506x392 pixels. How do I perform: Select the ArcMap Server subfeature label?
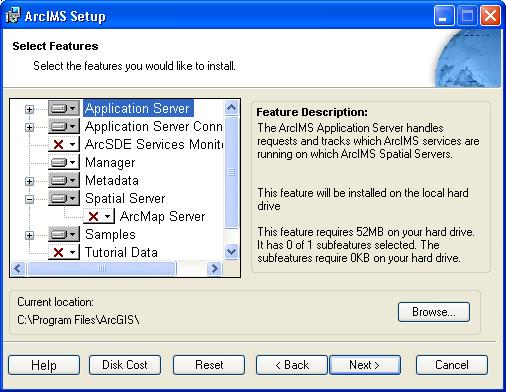click(162, 216)
